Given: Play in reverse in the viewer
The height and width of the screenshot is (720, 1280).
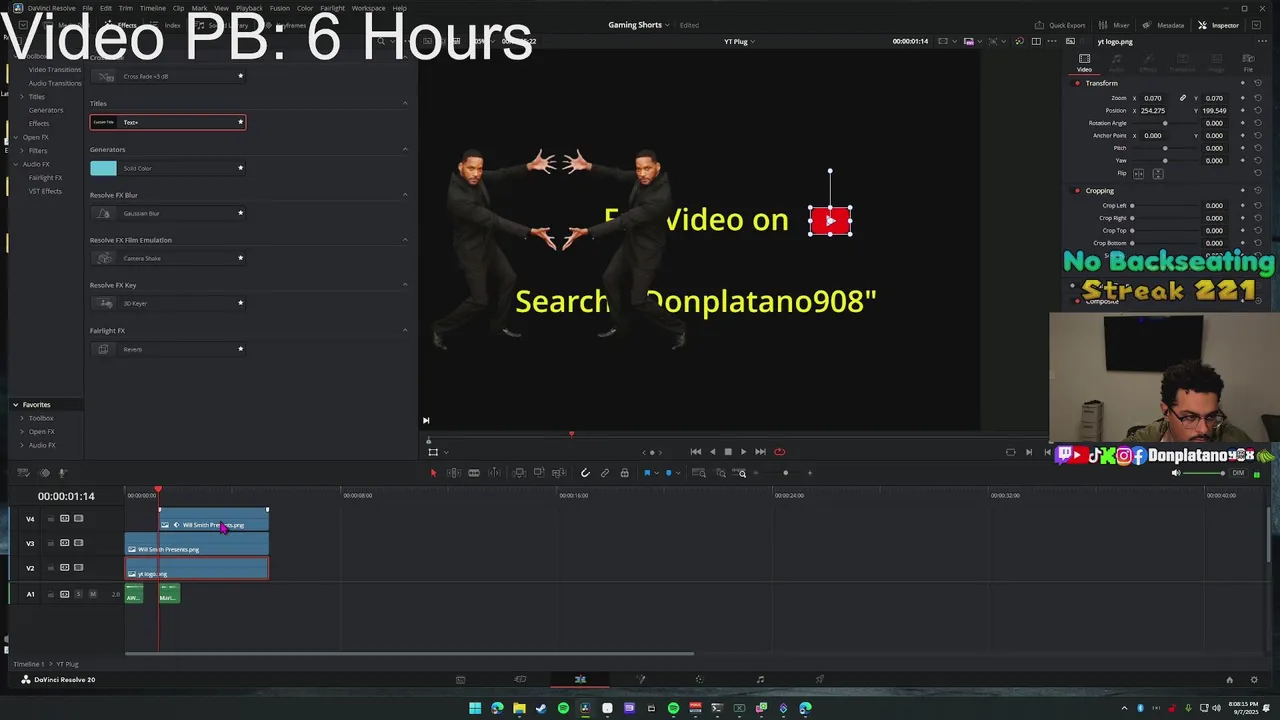Looking at the screenshot, I should [712, 452].
